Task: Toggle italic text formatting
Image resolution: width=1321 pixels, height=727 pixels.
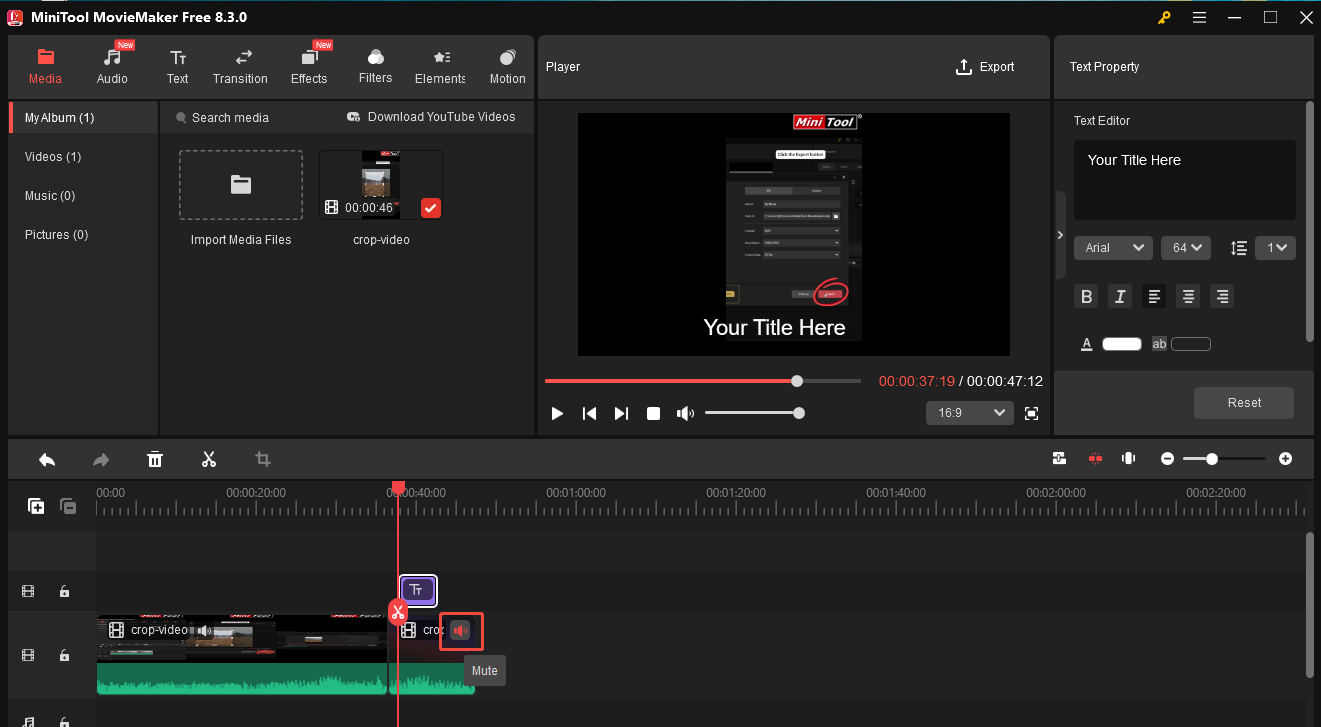Action: point(1120,296)
